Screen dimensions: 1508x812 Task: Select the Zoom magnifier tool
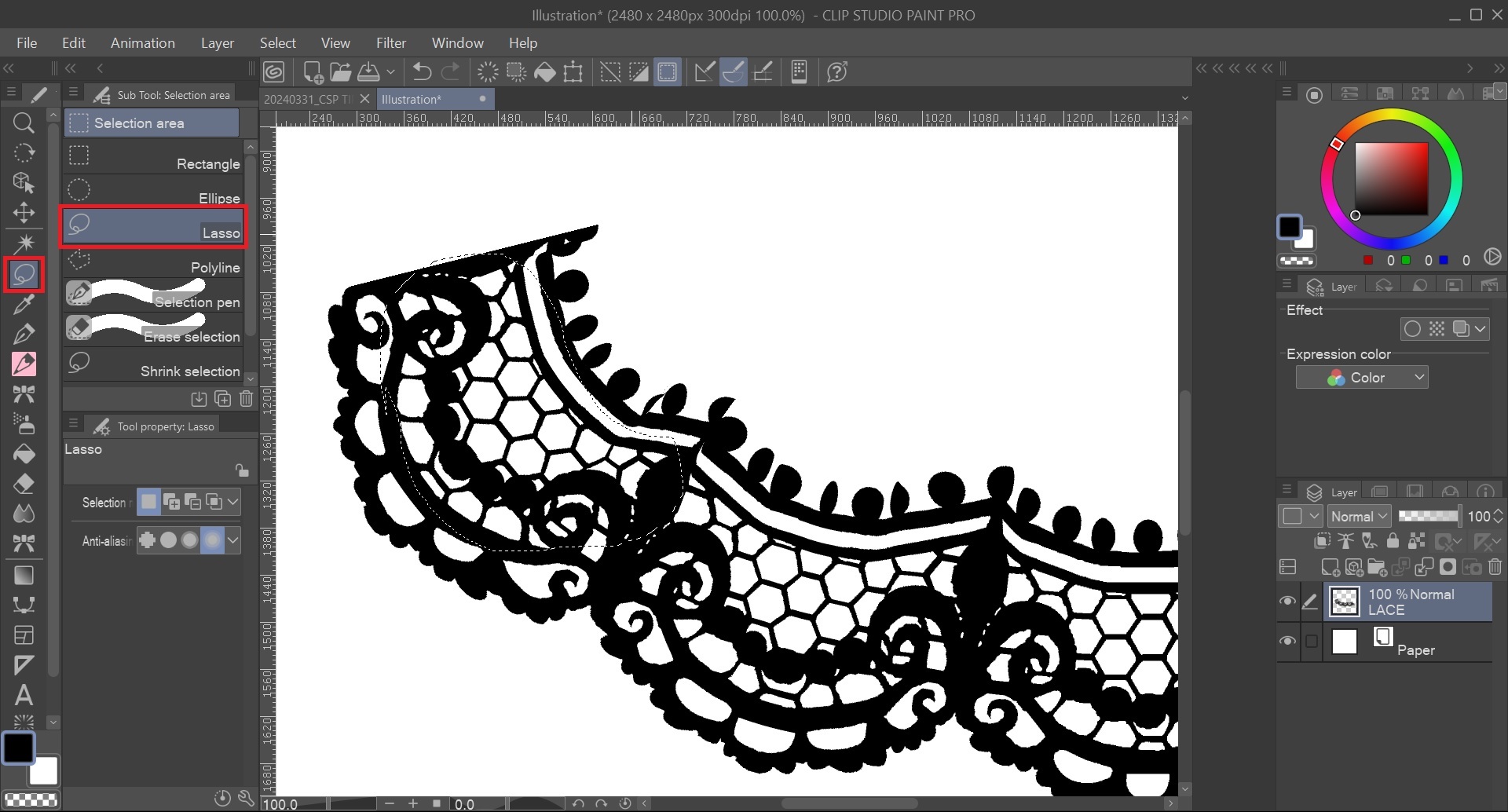24,123
